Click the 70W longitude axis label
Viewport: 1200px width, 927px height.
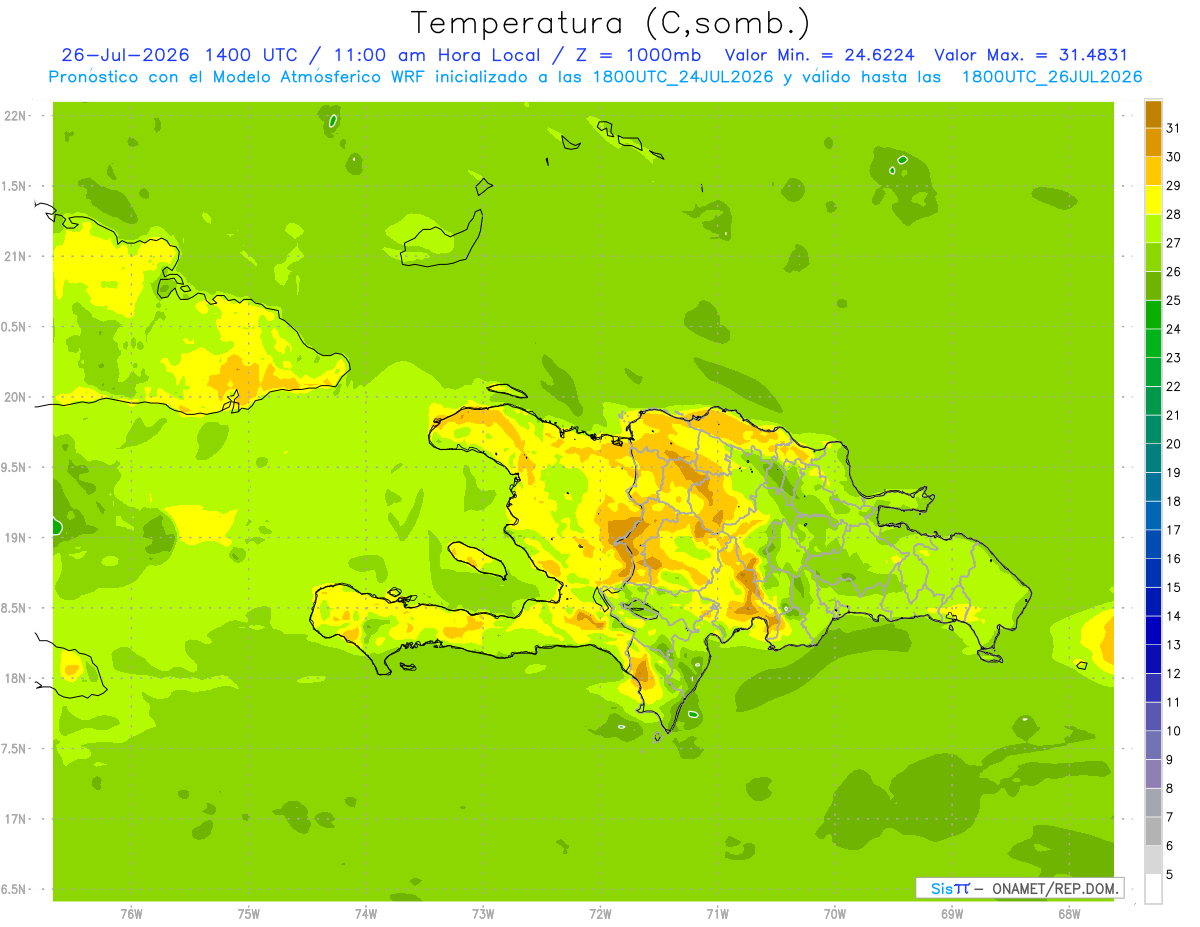tap(835, 914)
